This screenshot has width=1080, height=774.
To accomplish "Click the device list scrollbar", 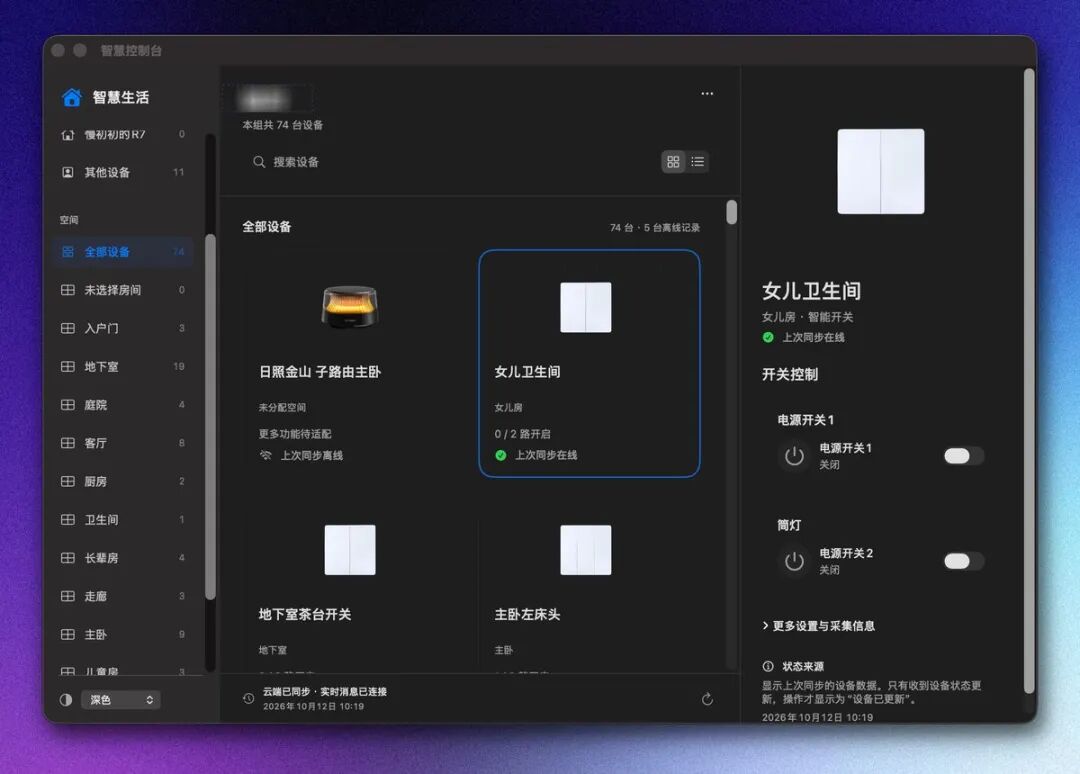I will click(x=731, y=212).
